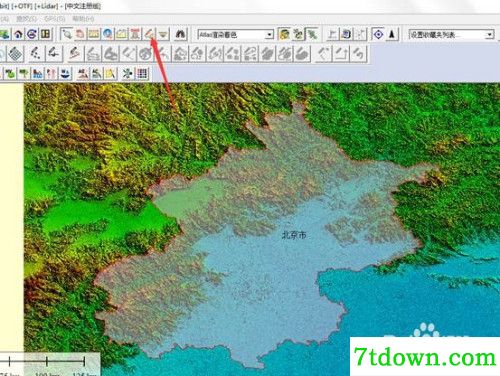Click the diamond grid icon in second toolbar
The image size is (500, 376).
[15, 54]
